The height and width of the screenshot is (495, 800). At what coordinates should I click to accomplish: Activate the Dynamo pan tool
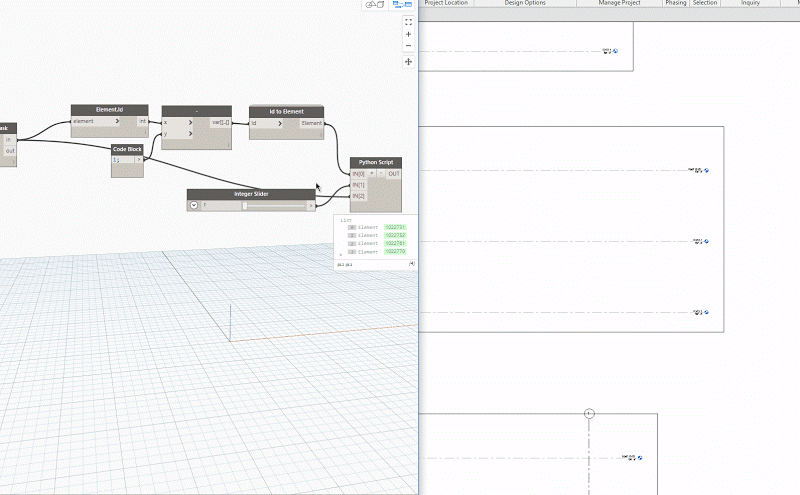point(408,62)
